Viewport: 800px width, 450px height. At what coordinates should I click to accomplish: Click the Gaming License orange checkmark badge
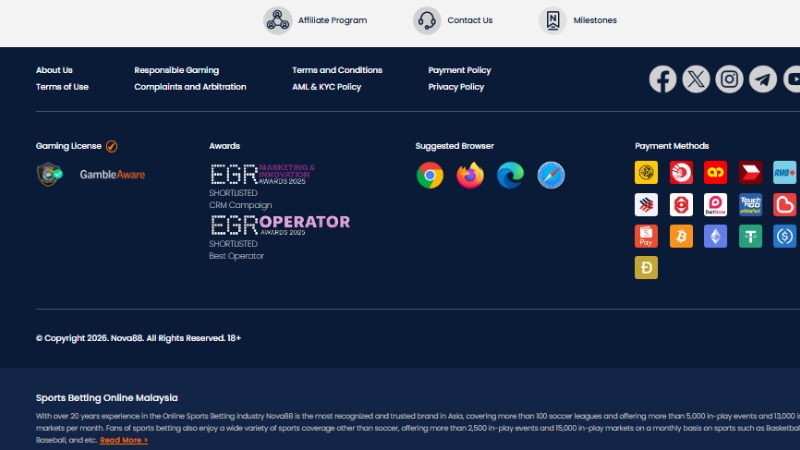point(112,146)
